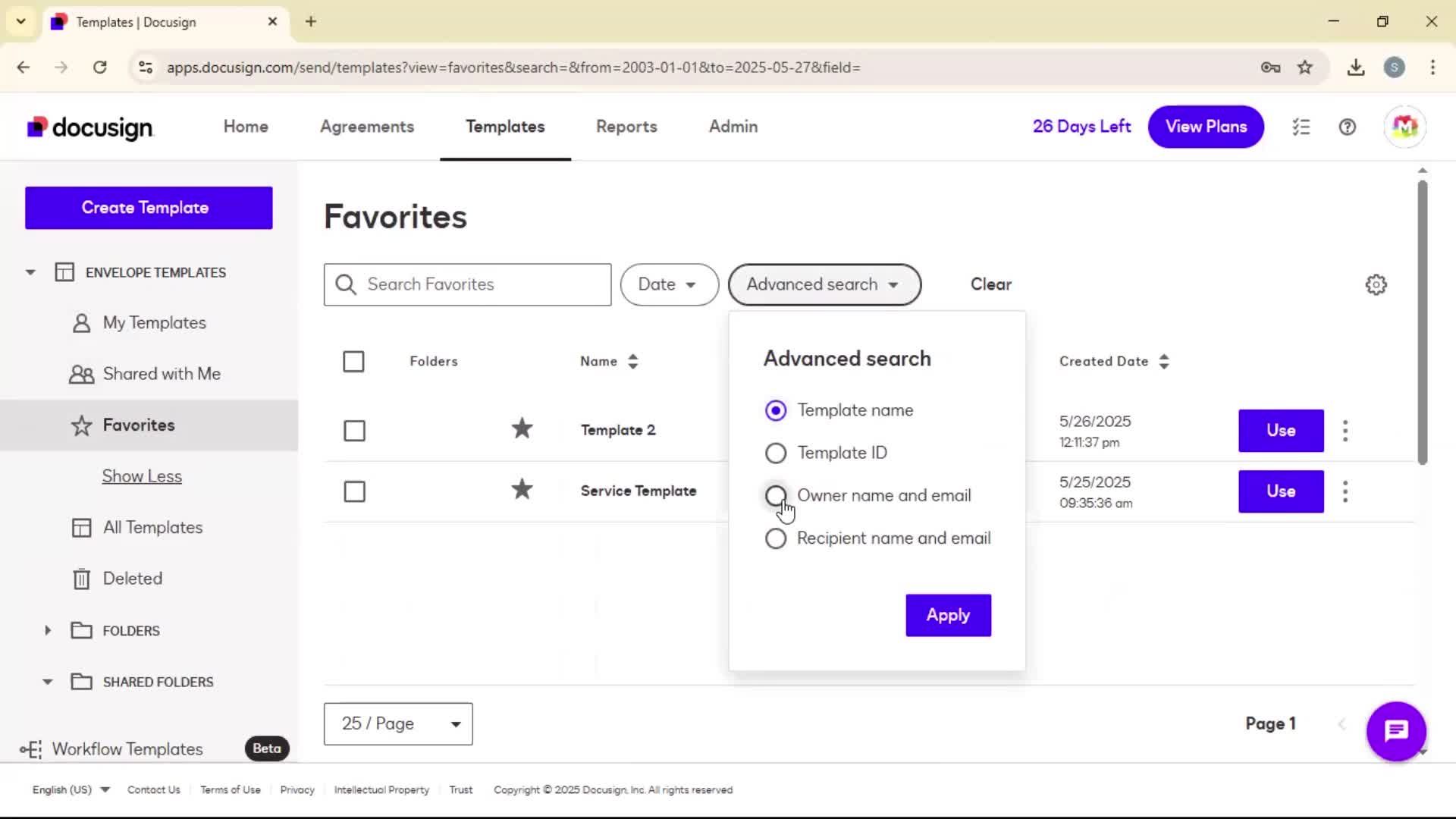Open the chat support bubble icon
This screenshot has width=1456, height=819.
pyautogui.click(x=1396, y=731)
